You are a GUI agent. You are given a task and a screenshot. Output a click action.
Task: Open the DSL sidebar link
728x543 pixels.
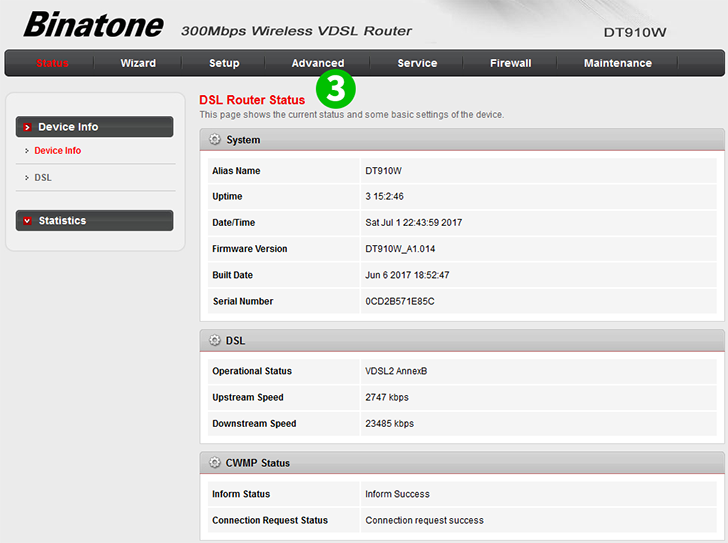click(43, 177)
